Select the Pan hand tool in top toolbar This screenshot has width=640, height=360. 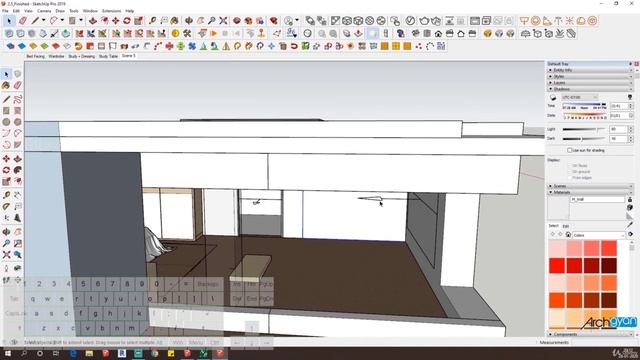[200, 20]
